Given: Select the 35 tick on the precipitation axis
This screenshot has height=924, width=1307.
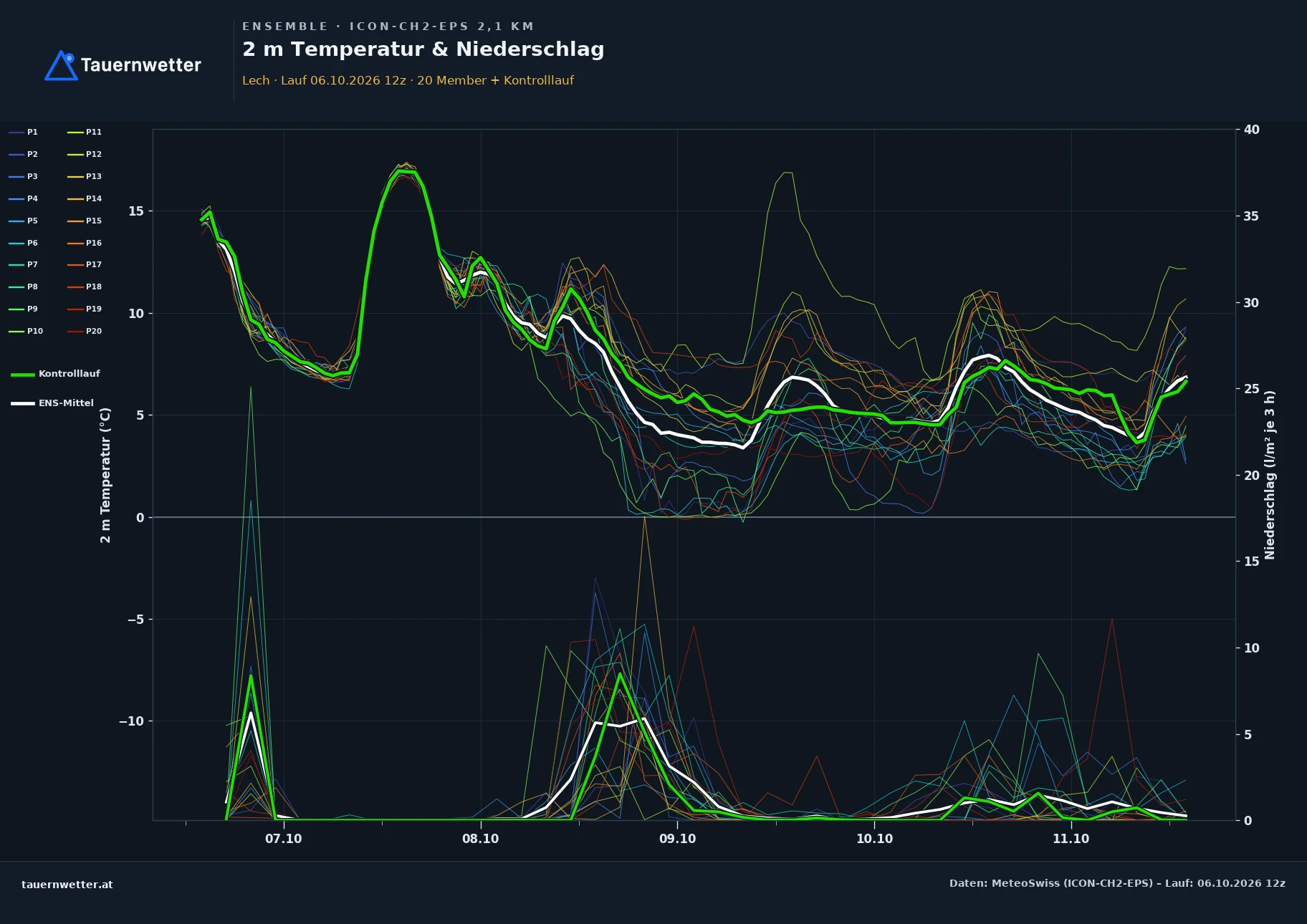Looking at the screenshot, I should [x=1252, y=216].
